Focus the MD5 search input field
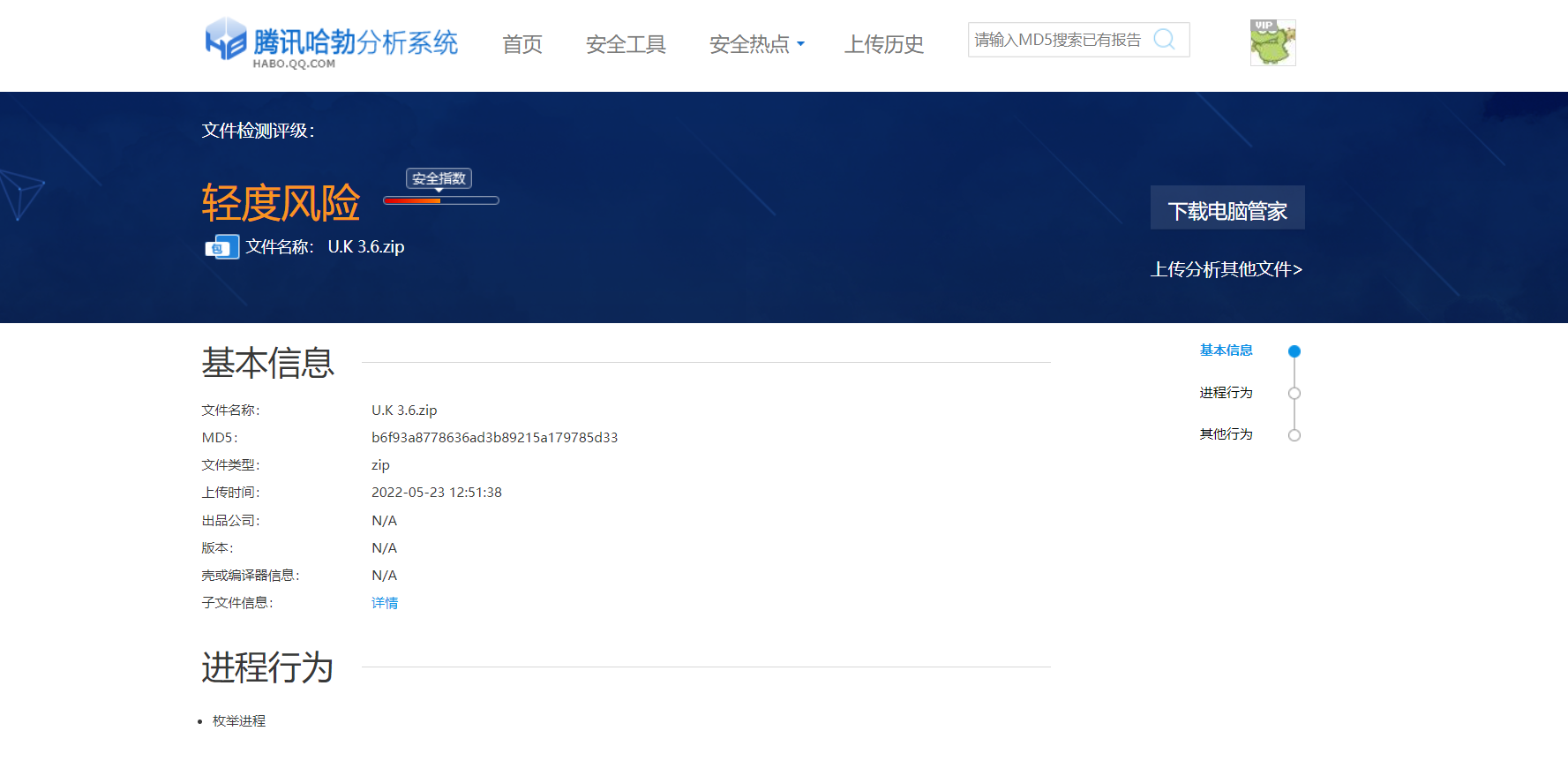 click(x=1059, y=40)
